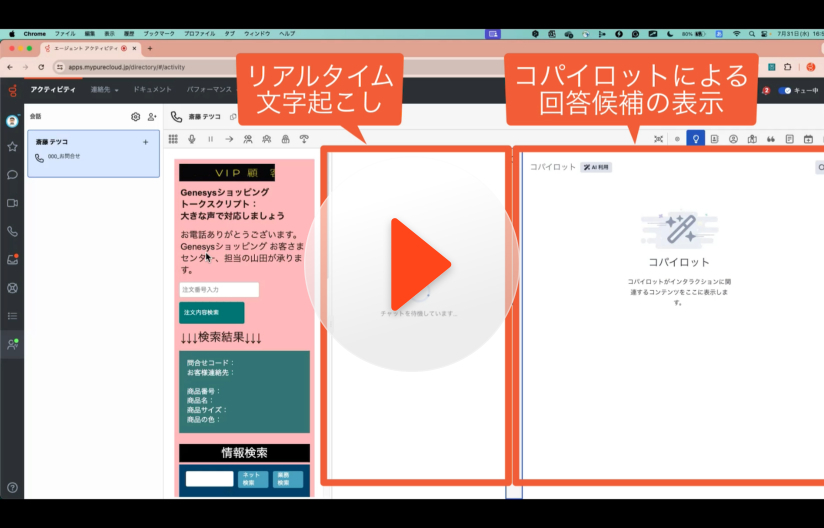Play the video with the orange play button
Viewport: 824px width, 528px height.
click(420, 264)
